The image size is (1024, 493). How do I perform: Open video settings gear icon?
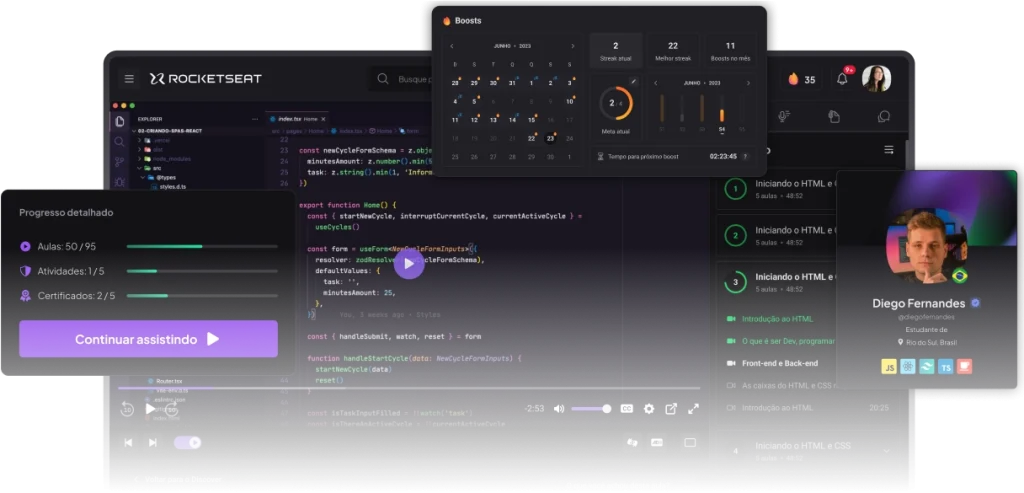[649, 408]
